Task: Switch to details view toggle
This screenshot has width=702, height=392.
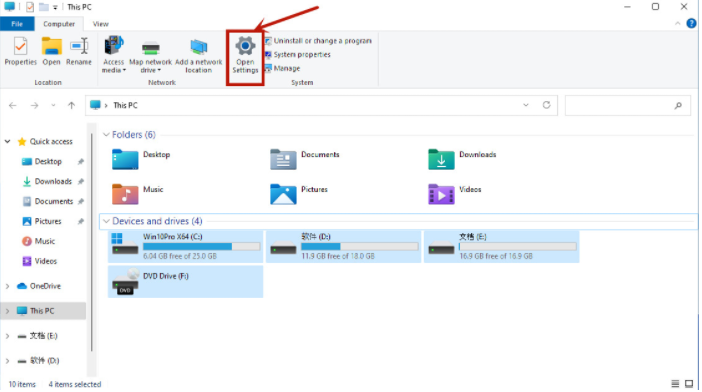Action: point(675,384)
